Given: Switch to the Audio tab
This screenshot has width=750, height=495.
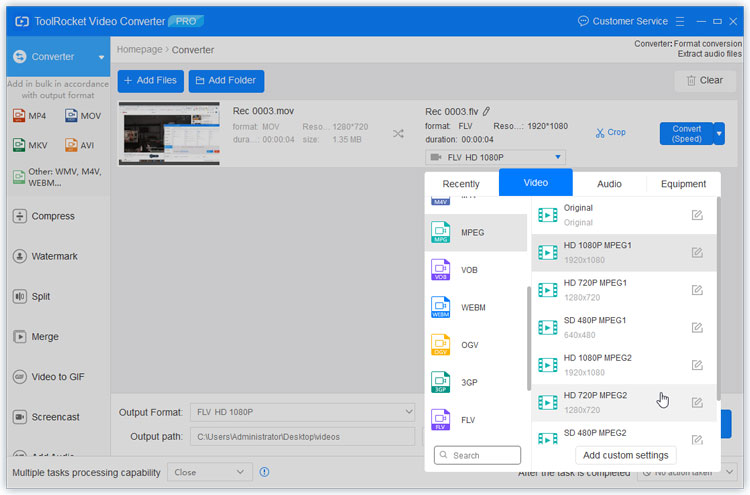Looking at the screenshot, I should [x=609, y=184].
